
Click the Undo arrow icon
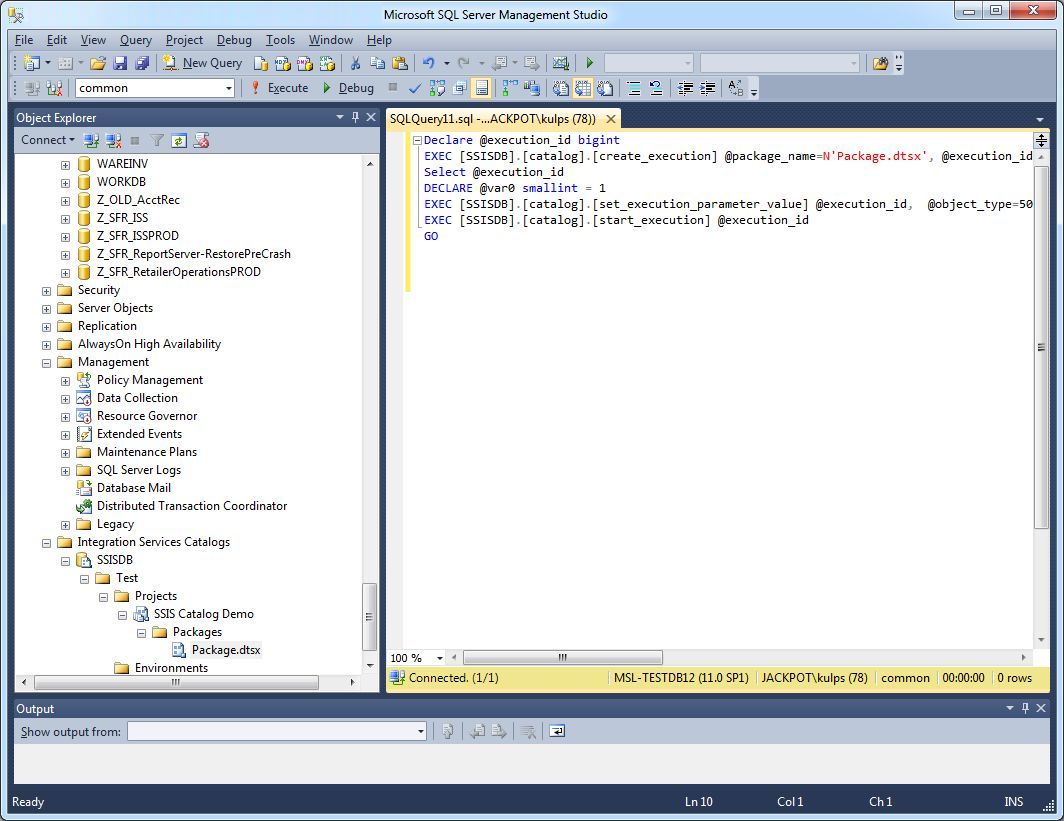(x=428, y=63)
